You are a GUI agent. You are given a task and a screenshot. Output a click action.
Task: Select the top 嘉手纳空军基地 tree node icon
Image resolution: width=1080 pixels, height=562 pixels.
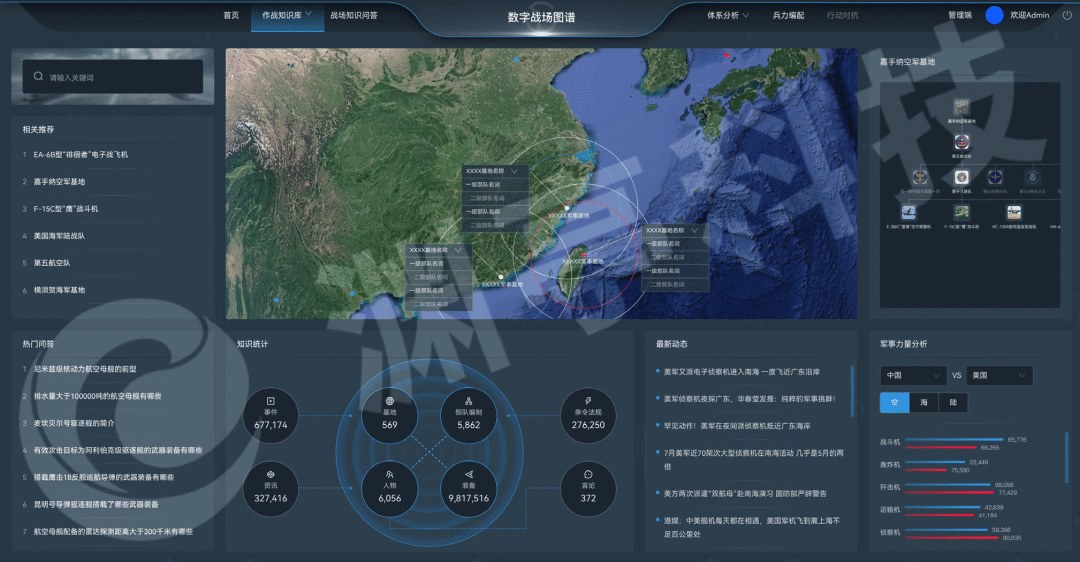[x=962, y=107]
